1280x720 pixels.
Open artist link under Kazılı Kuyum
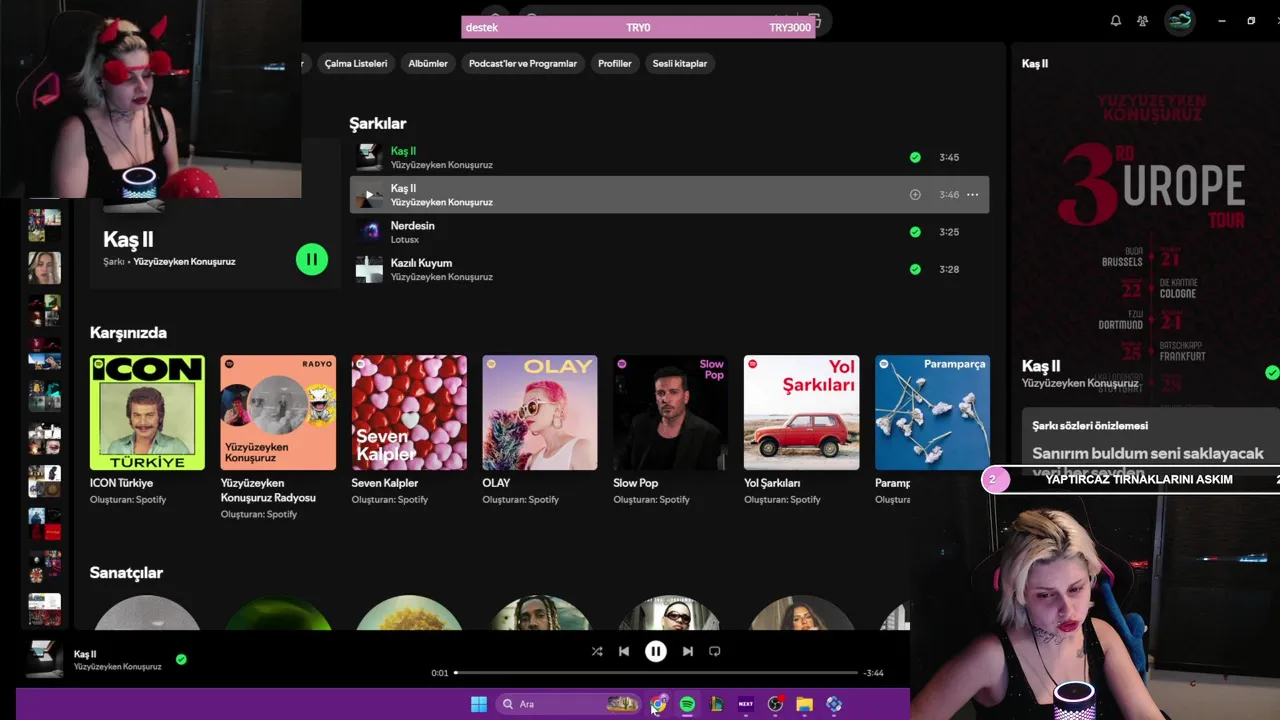[x=441, y=277]
